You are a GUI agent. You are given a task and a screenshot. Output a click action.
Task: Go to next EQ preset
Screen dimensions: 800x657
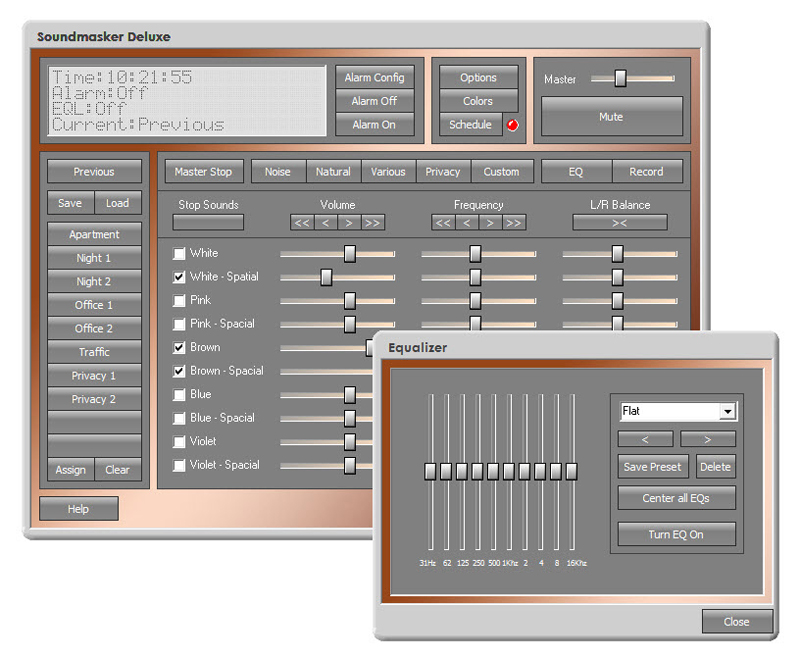708,439
